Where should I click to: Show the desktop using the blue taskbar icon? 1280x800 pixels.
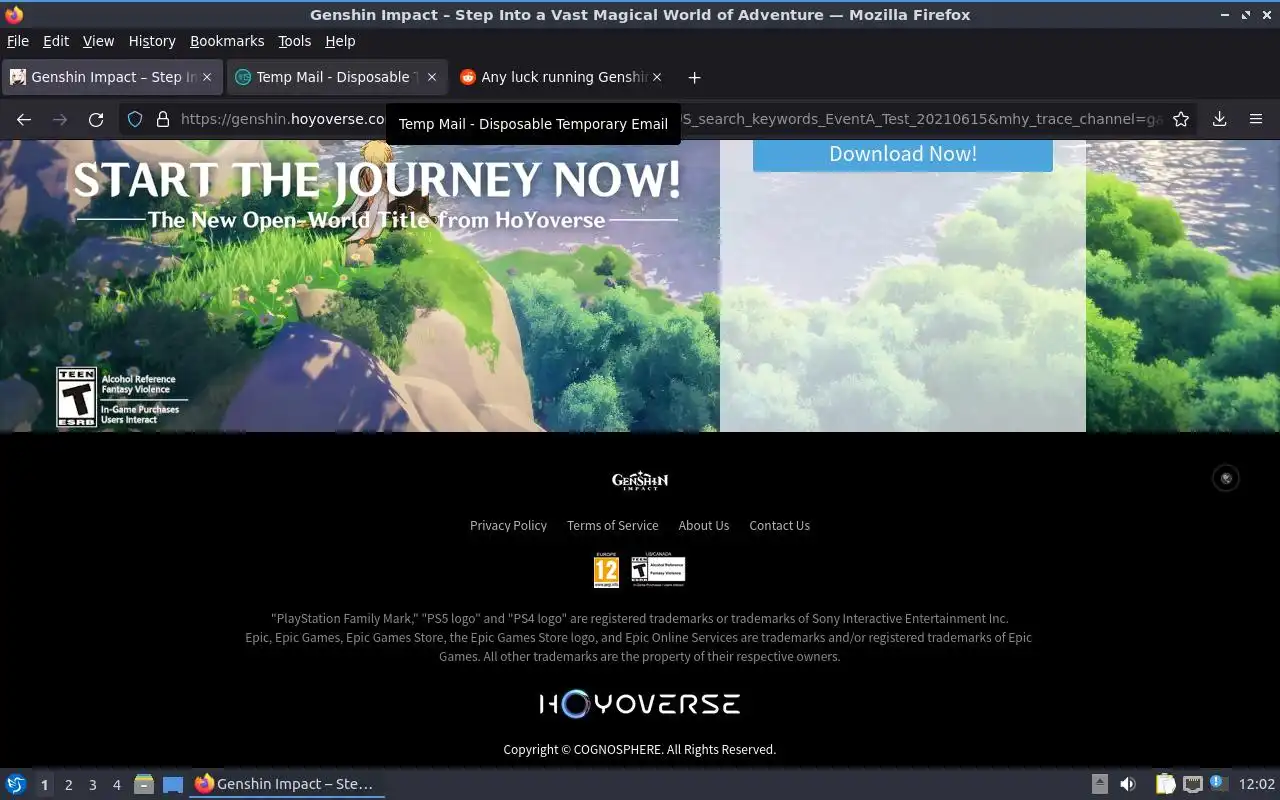click(x=173, y=784)
